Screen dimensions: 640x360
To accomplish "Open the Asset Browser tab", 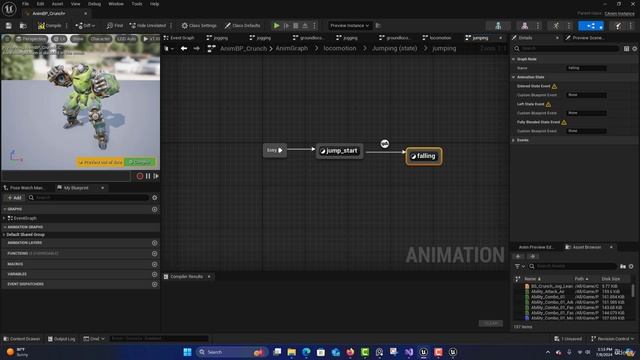I will pyautogui.click(x=587, y=247).
